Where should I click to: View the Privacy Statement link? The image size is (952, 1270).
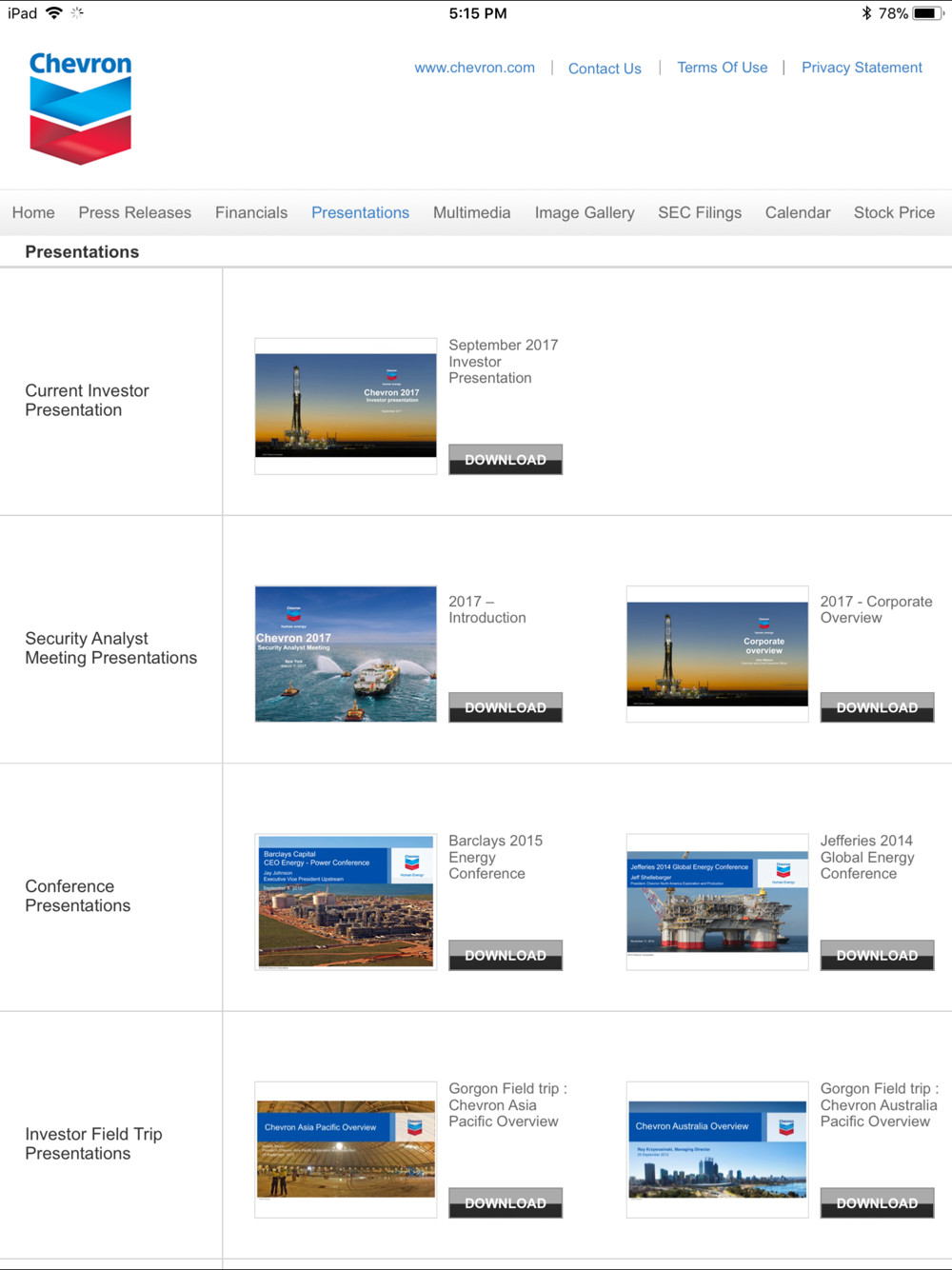tap(862, 68)
